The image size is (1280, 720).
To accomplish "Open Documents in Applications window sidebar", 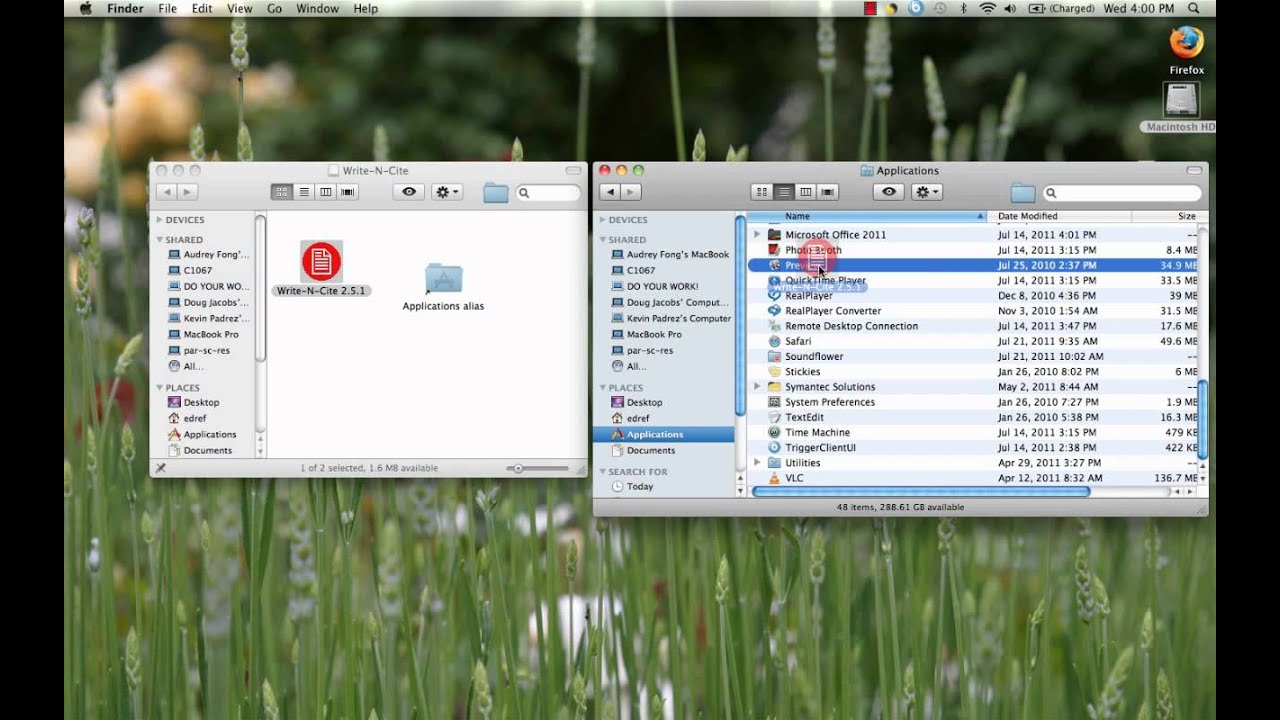I will [650, 450].
